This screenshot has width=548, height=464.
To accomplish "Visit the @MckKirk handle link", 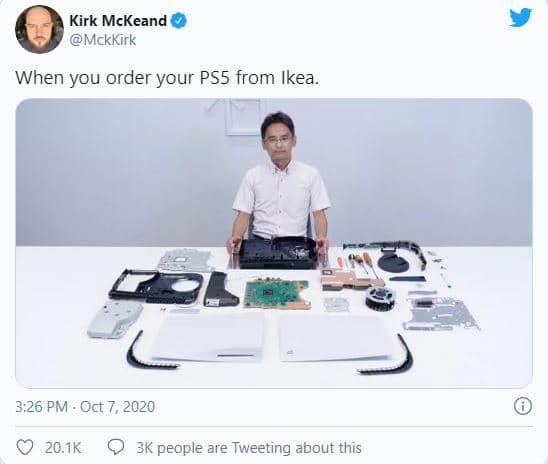I will click(103, 40).
